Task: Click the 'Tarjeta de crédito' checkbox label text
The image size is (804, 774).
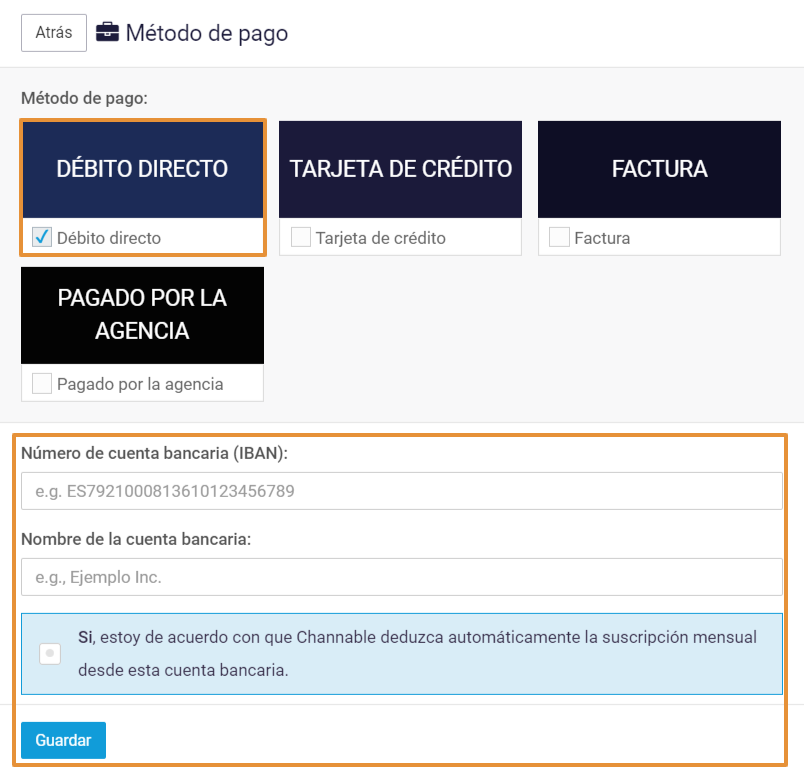Action: pyautogui.click(x=380, y=238)
